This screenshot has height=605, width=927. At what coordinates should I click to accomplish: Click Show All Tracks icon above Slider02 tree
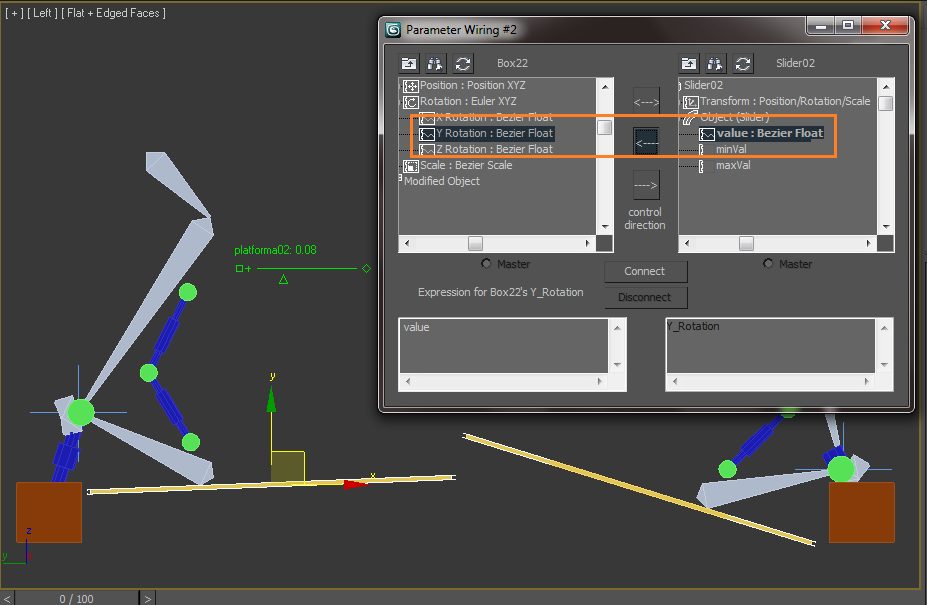pyautogui.click(x=689, y=63)
